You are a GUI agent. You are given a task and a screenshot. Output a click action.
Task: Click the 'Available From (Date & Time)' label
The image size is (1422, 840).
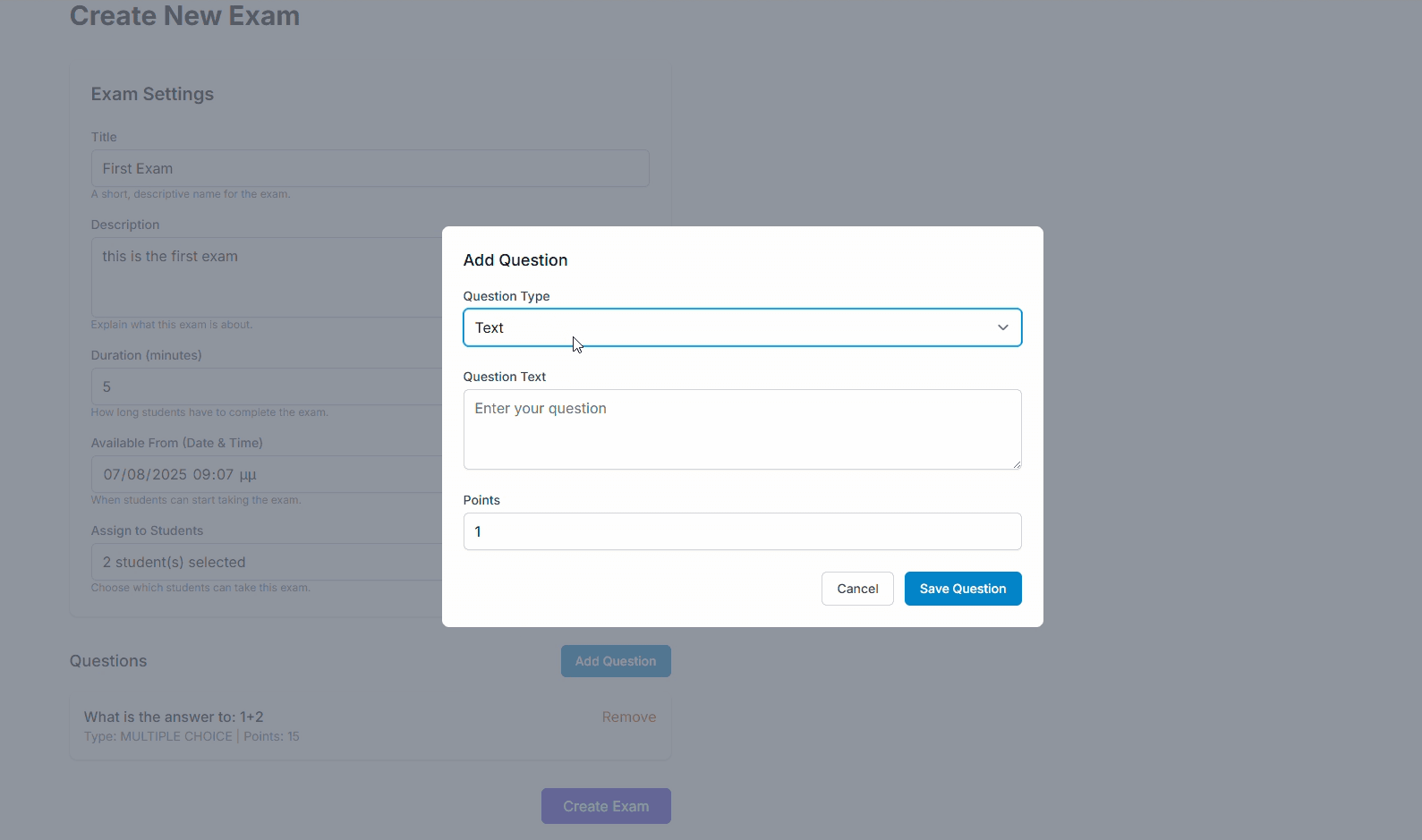click(x=177, y=443)
